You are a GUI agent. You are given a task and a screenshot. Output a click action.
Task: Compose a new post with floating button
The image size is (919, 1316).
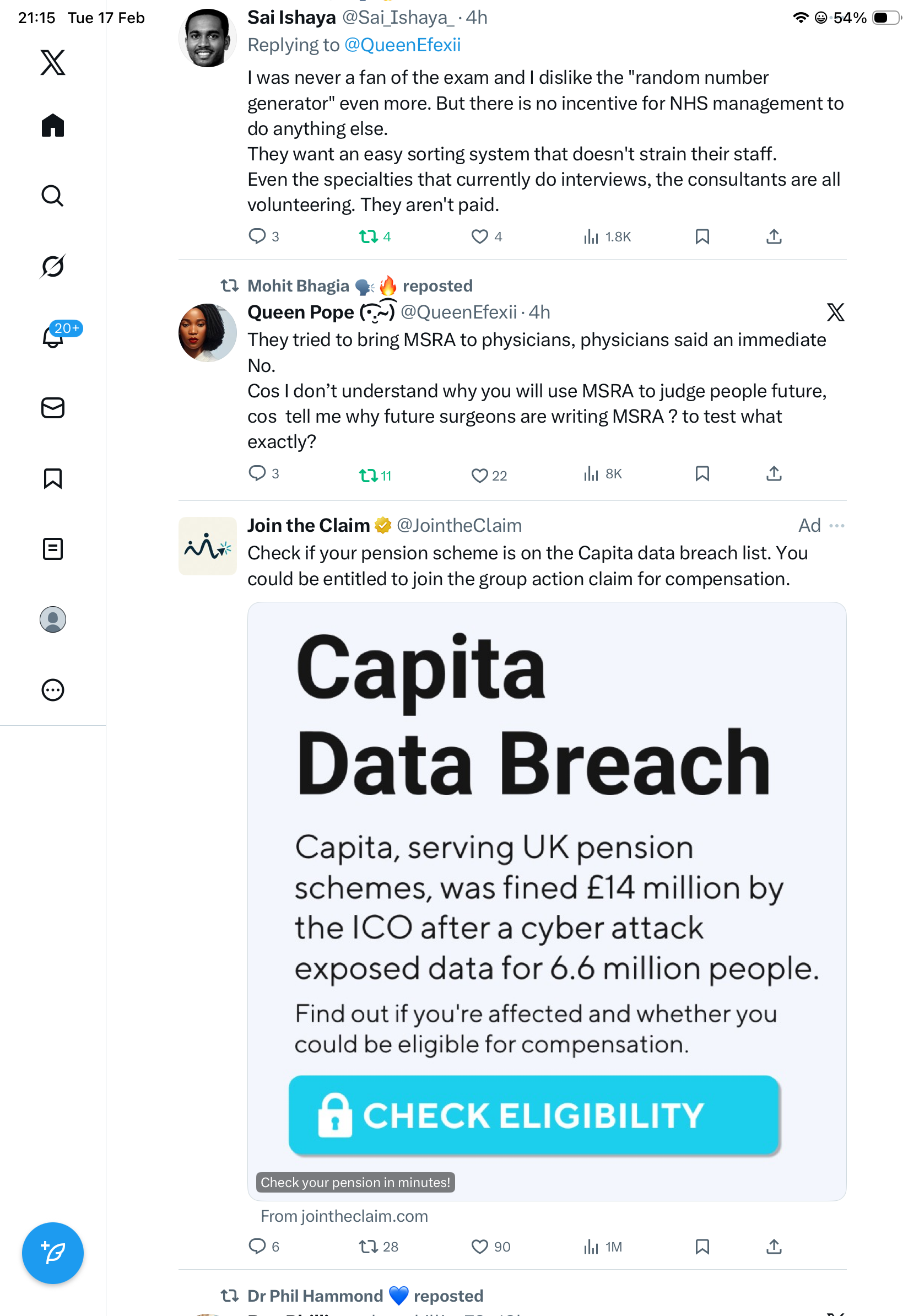[x=53, y=1253]
